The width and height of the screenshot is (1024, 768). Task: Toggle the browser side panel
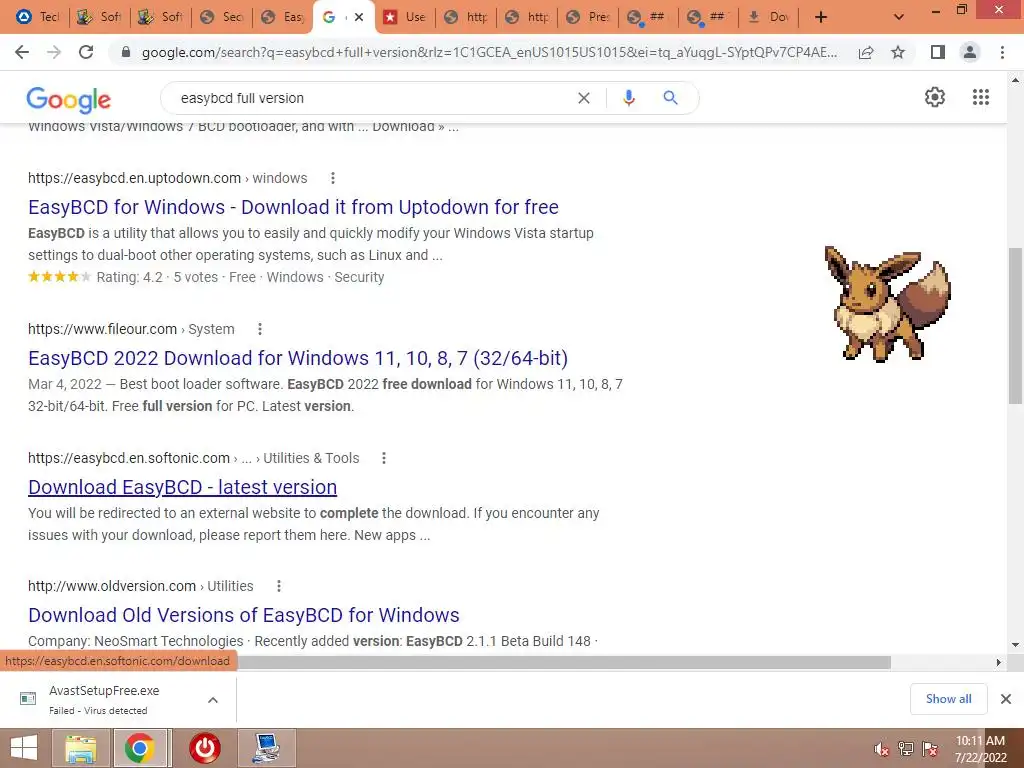click(938, 52)
